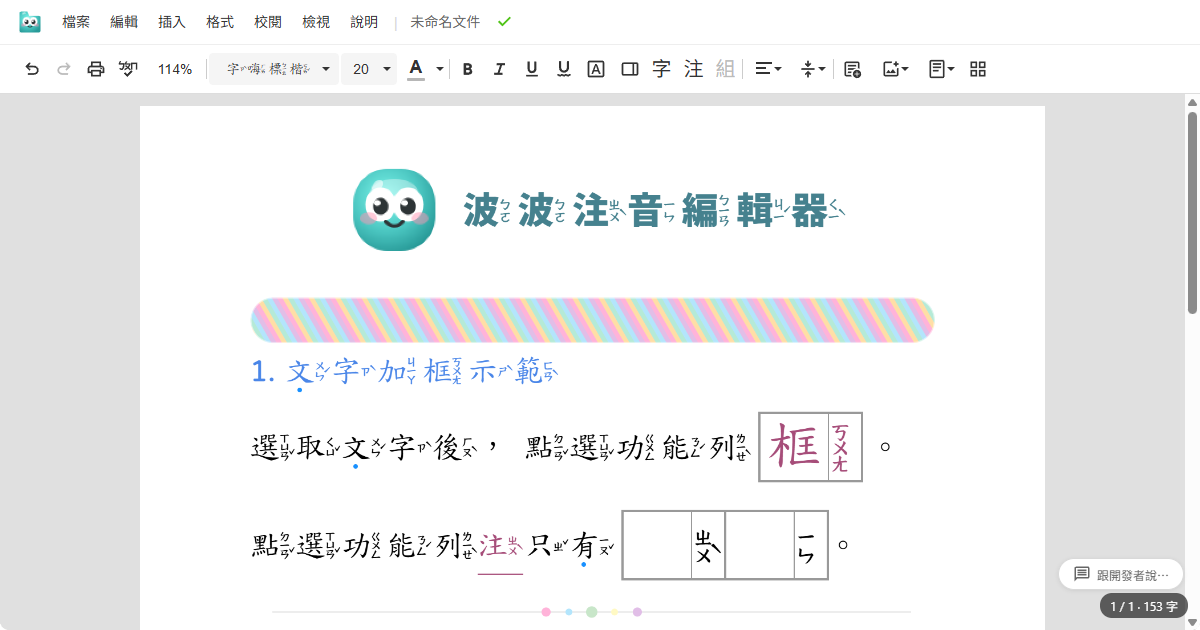Screen dimensions: 1200x630
Task: Redo the last action
Action: click(64, 69)
